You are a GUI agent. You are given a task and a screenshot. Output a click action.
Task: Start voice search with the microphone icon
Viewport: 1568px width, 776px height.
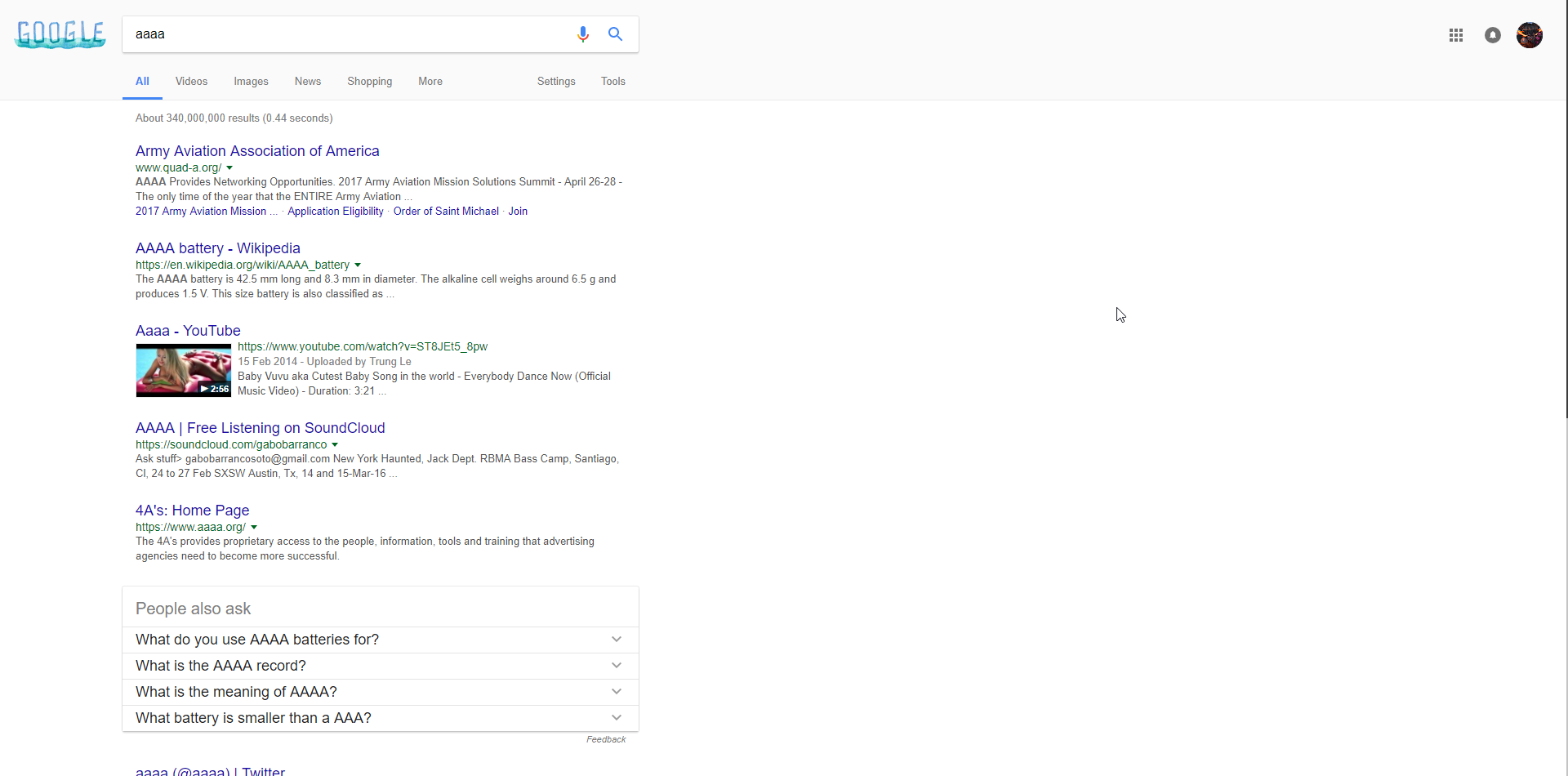583,34
